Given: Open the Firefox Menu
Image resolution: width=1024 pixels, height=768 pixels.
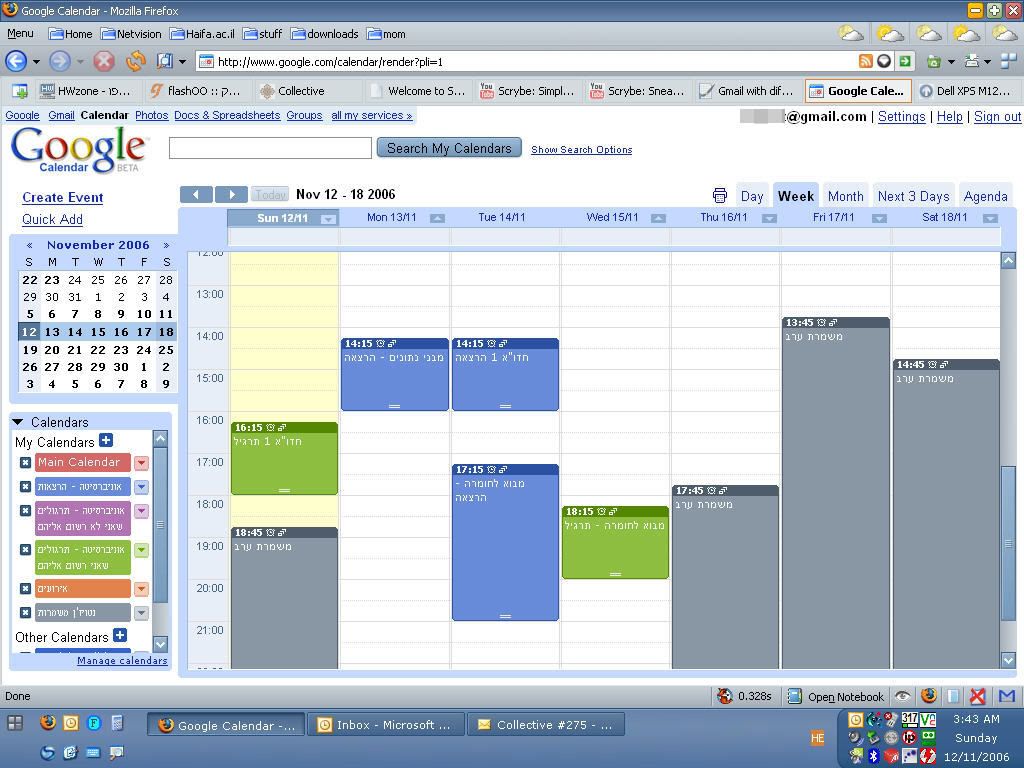Looking at the screenshot, I should point(20,33).
